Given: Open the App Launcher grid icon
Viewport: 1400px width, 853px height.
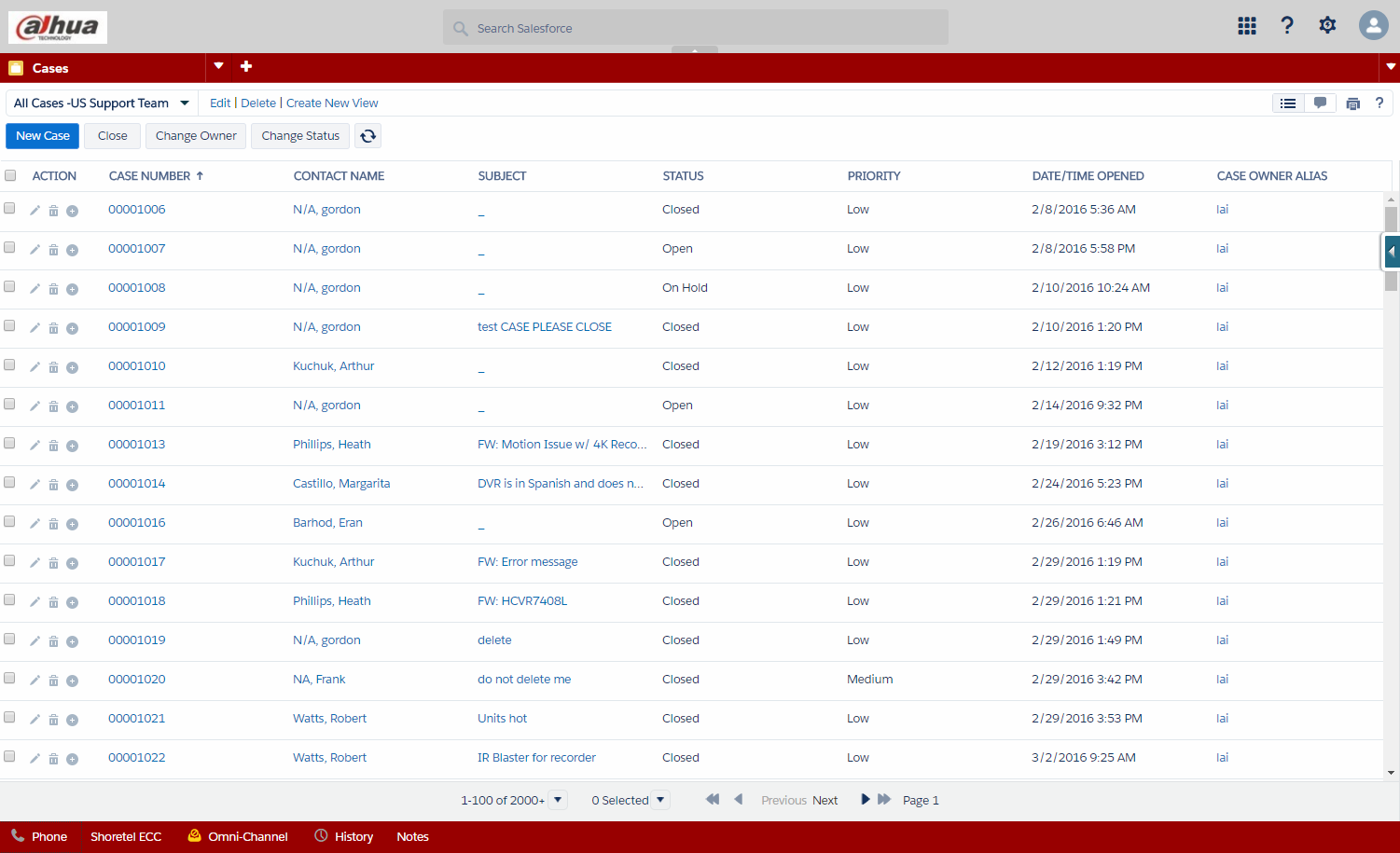Looking at the screenshot, I should [1247, 26].
